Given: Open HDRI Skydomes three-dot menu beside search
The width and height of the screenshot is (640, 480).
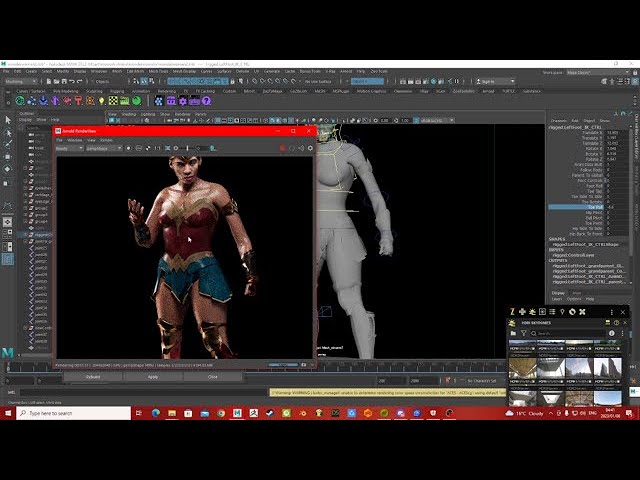Looking at the screenshot, I should coord(622,333).
